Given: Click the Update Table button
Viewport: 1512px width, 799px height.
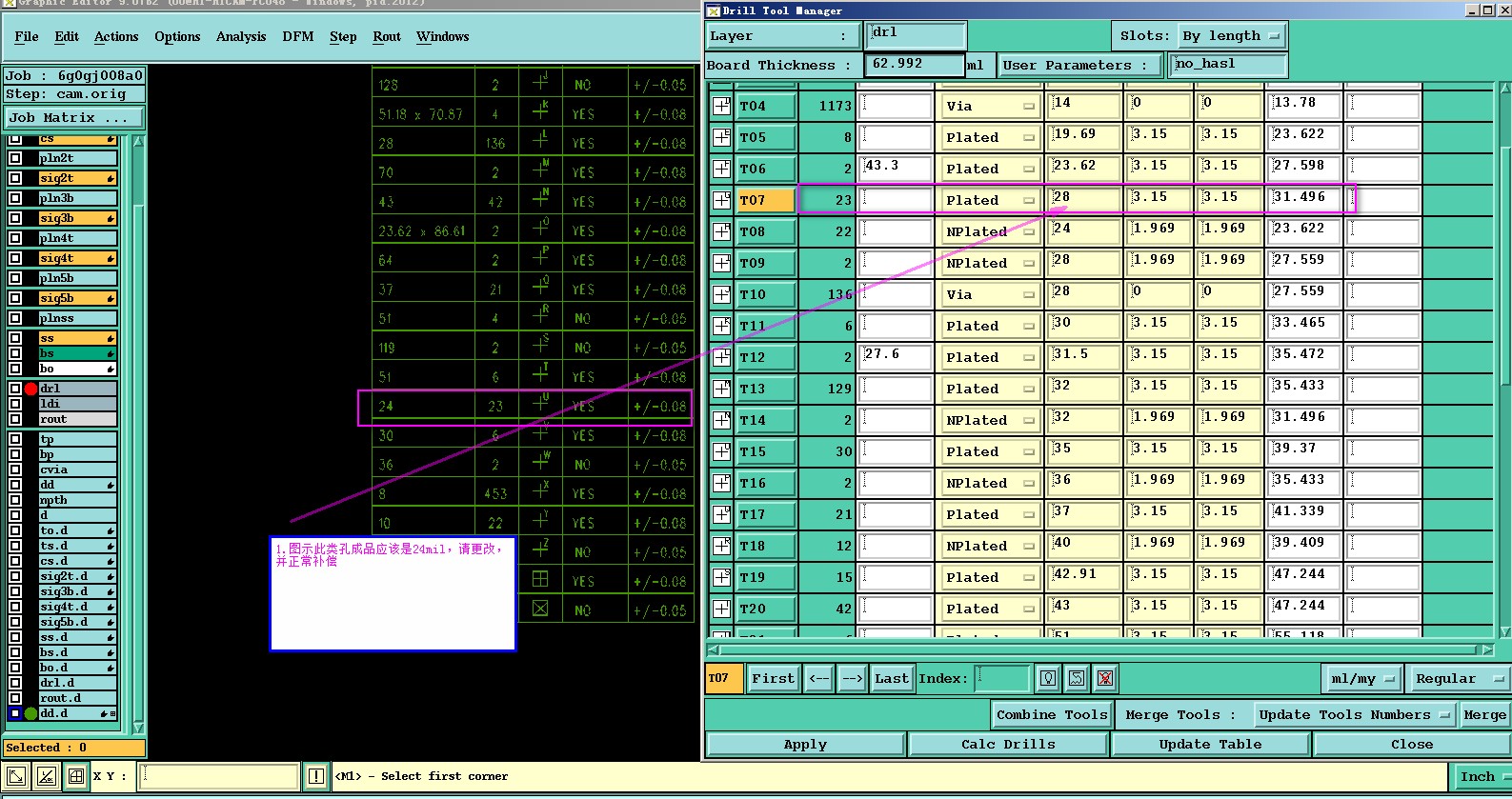Looking at the screenshot, I should point(1210,745).
